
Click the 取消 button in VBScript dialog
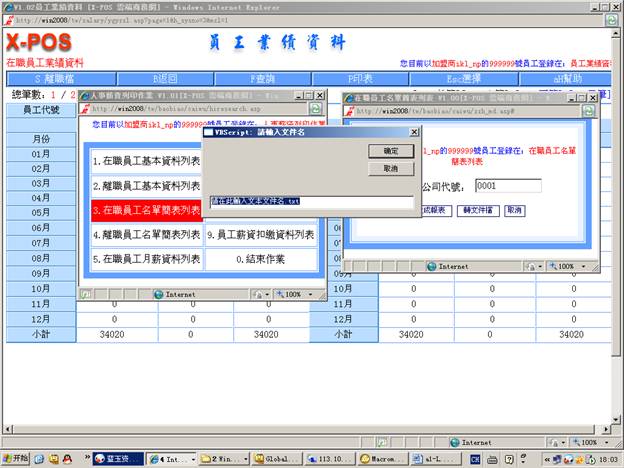(390, 169)
